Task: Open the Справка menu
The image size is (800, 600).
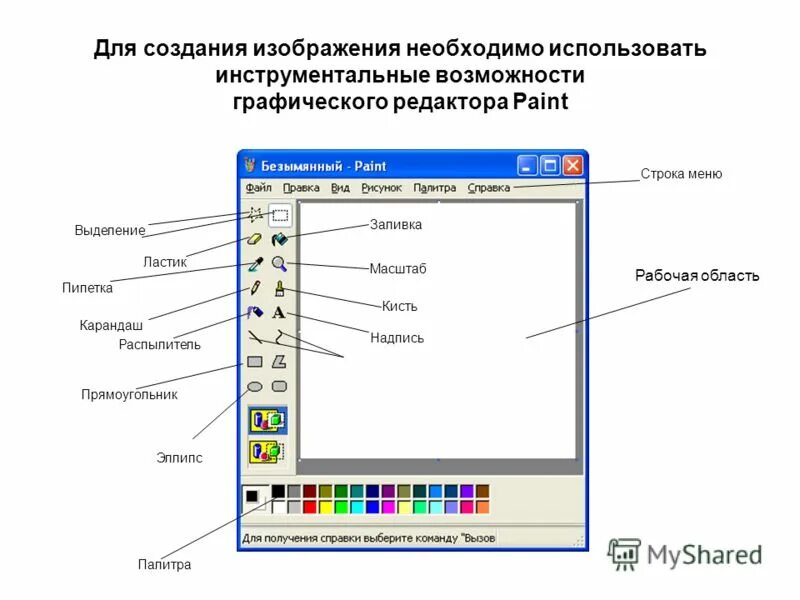Action: coord(489,188)
